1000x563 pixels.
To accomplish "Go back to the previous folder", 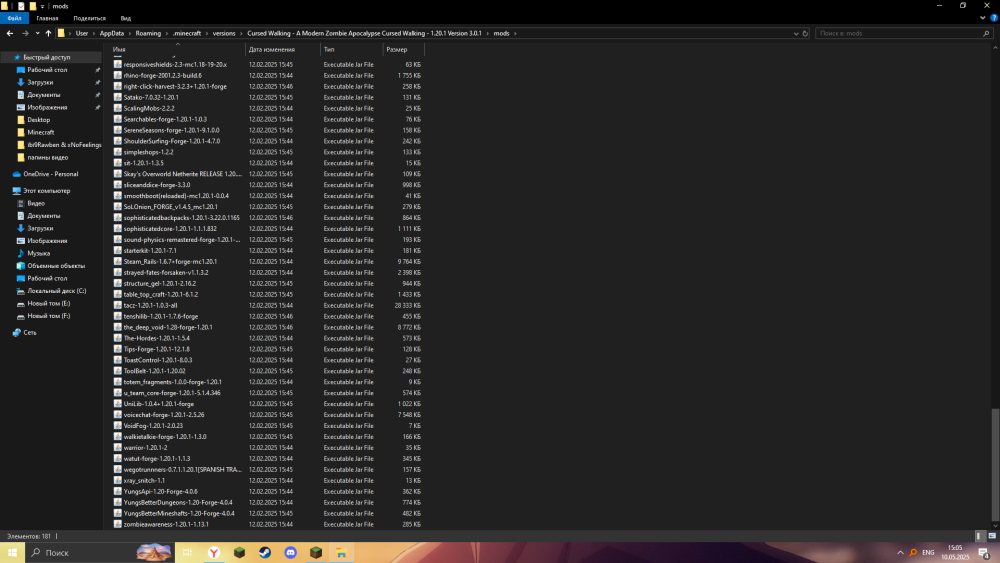I will 10,33.
